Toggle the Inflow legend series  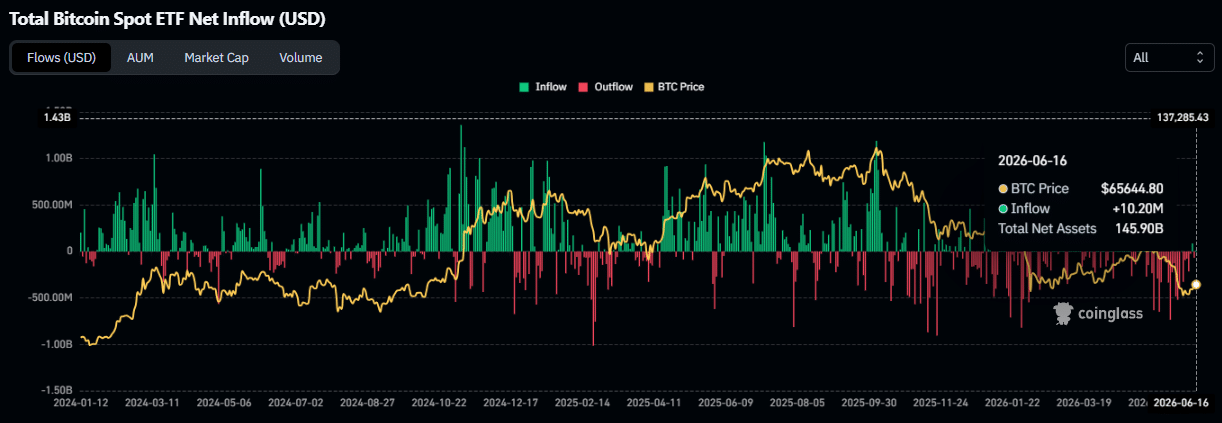[x=543, y=87]
